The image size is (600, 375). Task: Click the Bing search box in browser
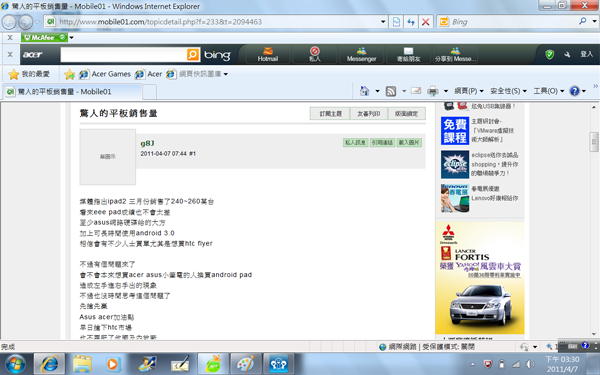513,22
